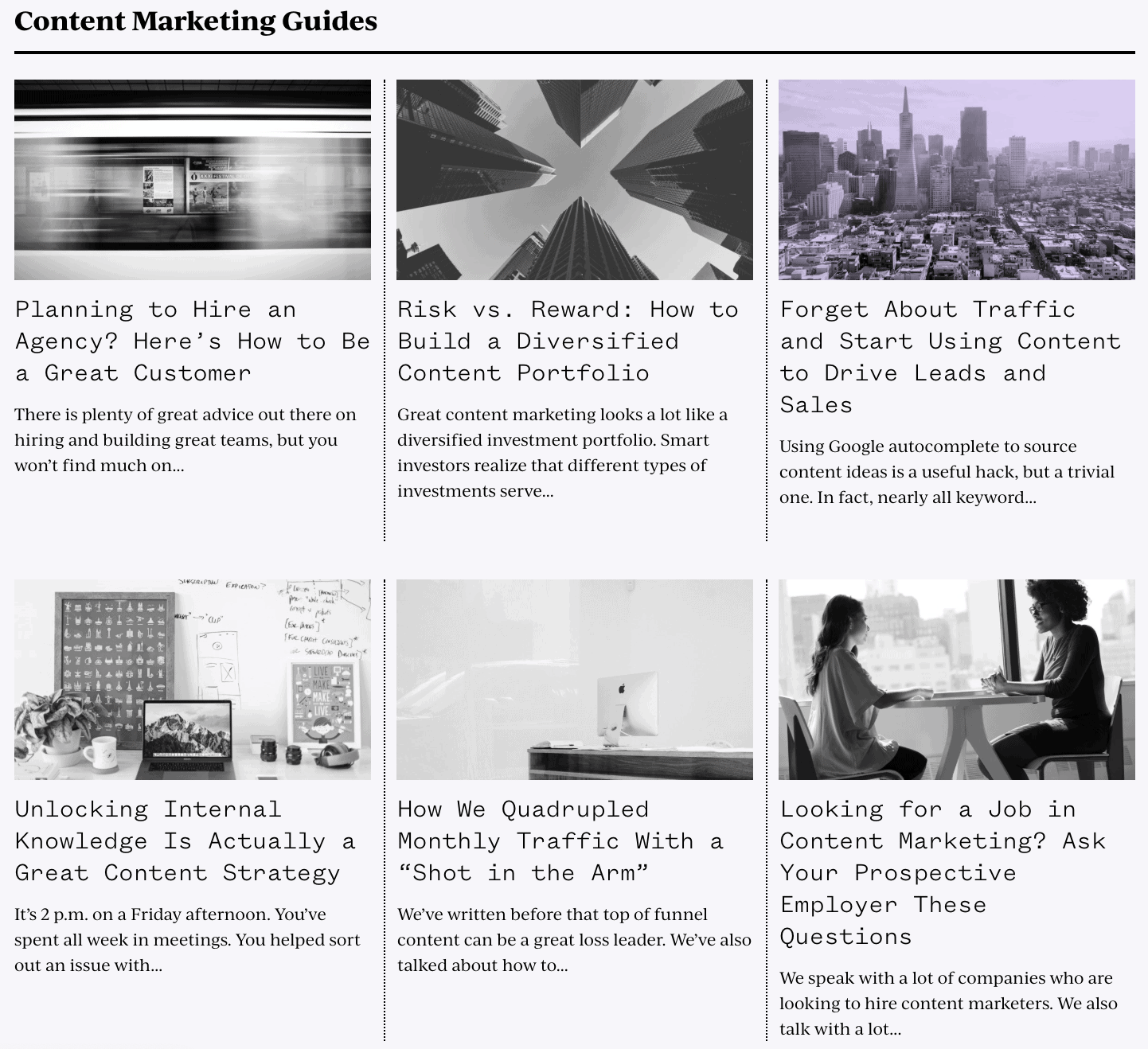This screenshot has height=1049, width=1148.
Task: Click the "Content Marketing Guides" heading
Action: [x=196, y=21]
